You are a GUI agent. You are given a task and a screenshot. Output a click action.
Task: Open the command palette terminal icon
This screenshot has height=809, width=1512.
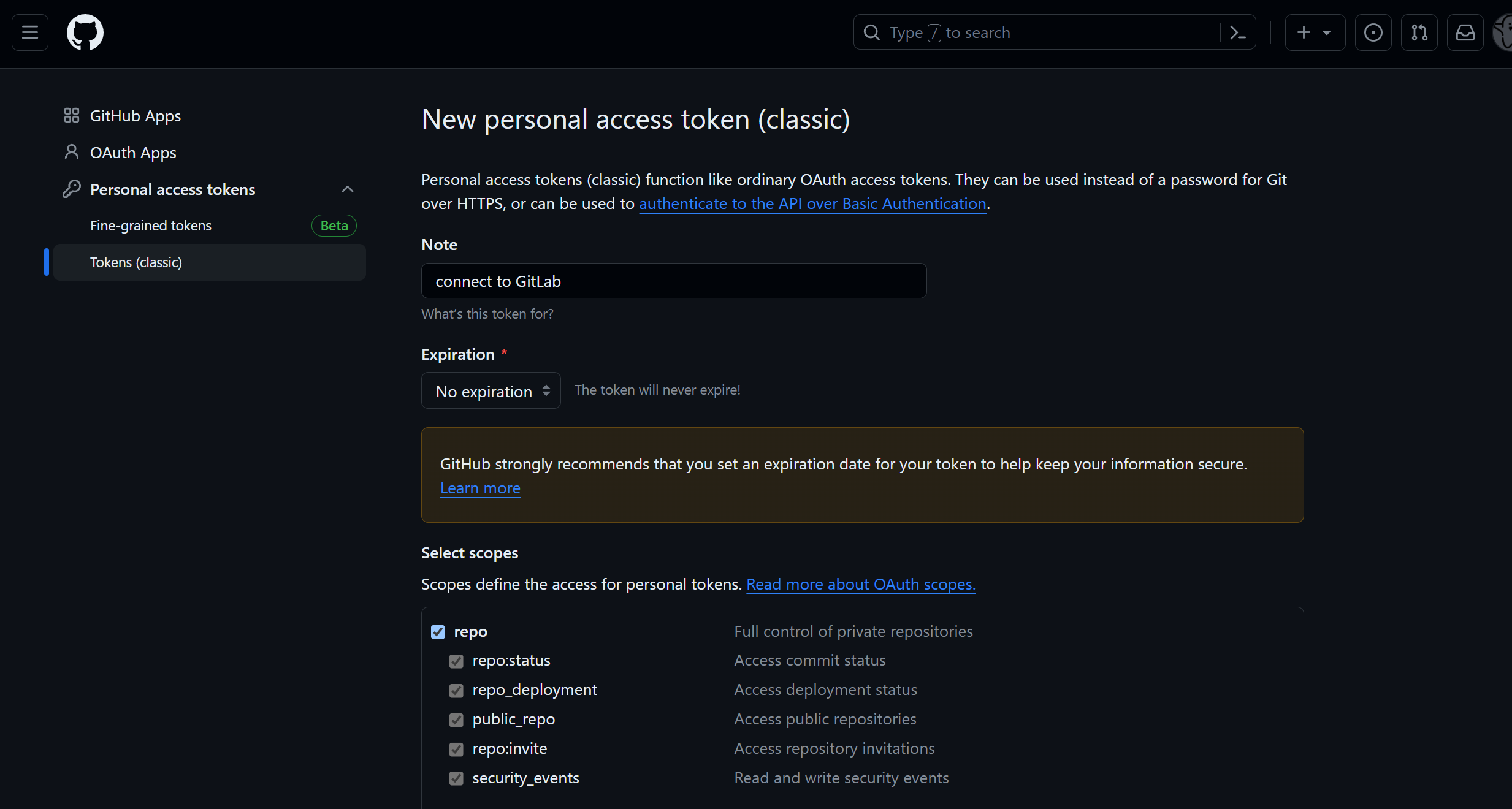(1238, 32)
